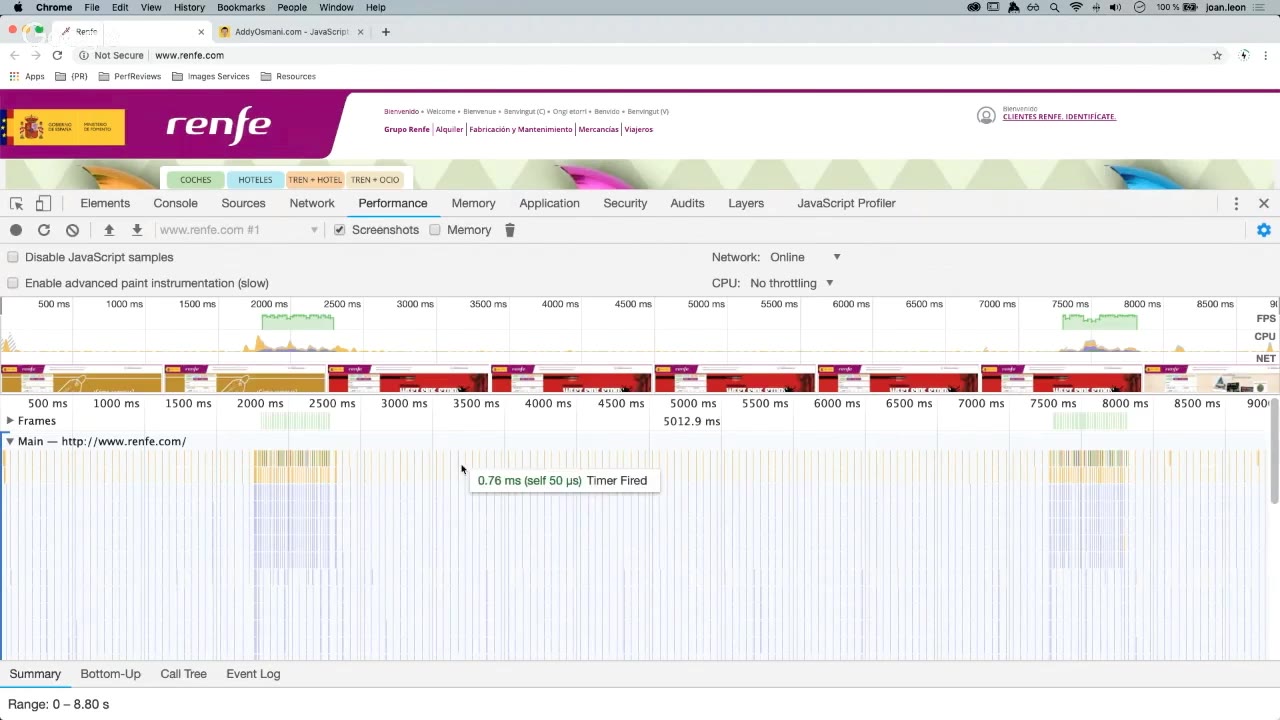1280x720 pixels.
Task: Select the inspect element picker icon
Action: [x=16, y=203]
